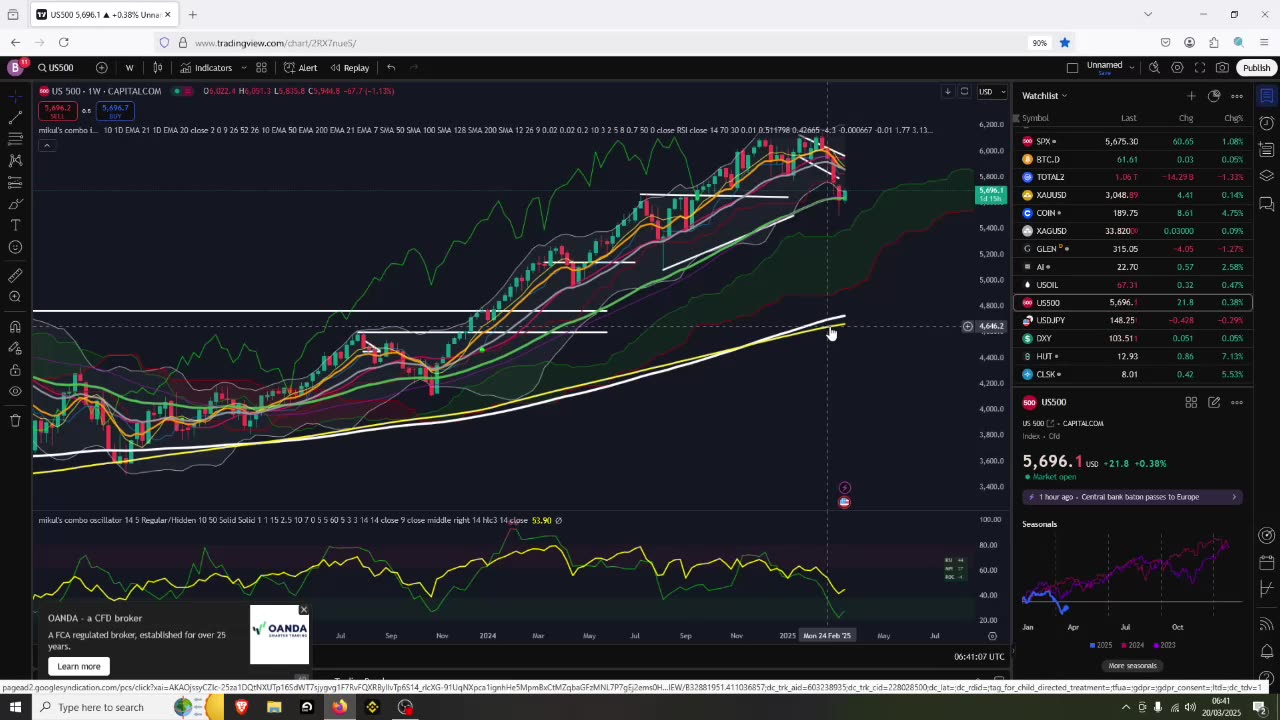1280x720 pixels.
Task: Open watchlist advanced view pie icon
Action: [1214, 96]
